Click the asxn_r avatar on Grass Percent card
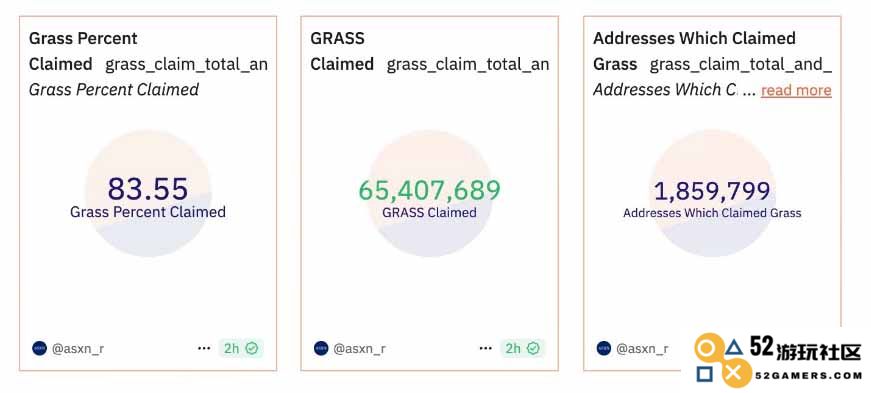Screen dimensions: 871x393 (x=39, y=349)
